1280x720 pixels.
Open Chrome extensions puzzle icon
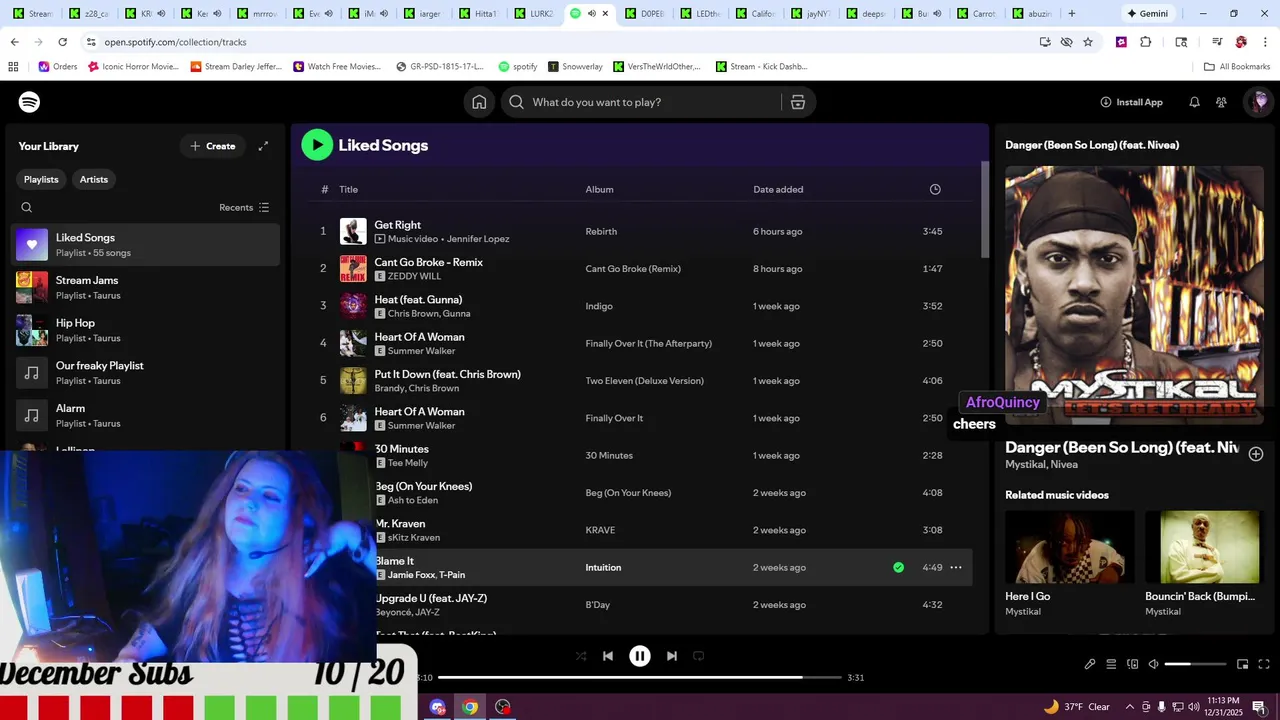pos(1146,42)
